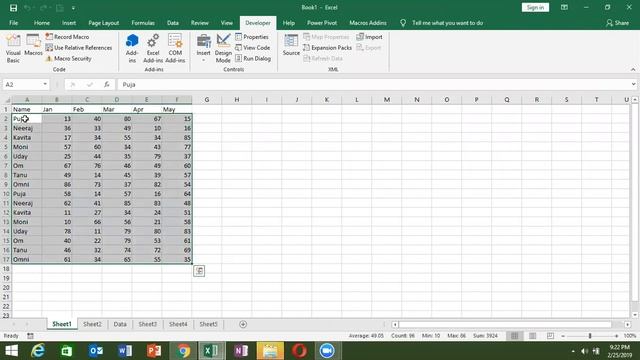Switch to the Data sheet tab

click(120, 324)
